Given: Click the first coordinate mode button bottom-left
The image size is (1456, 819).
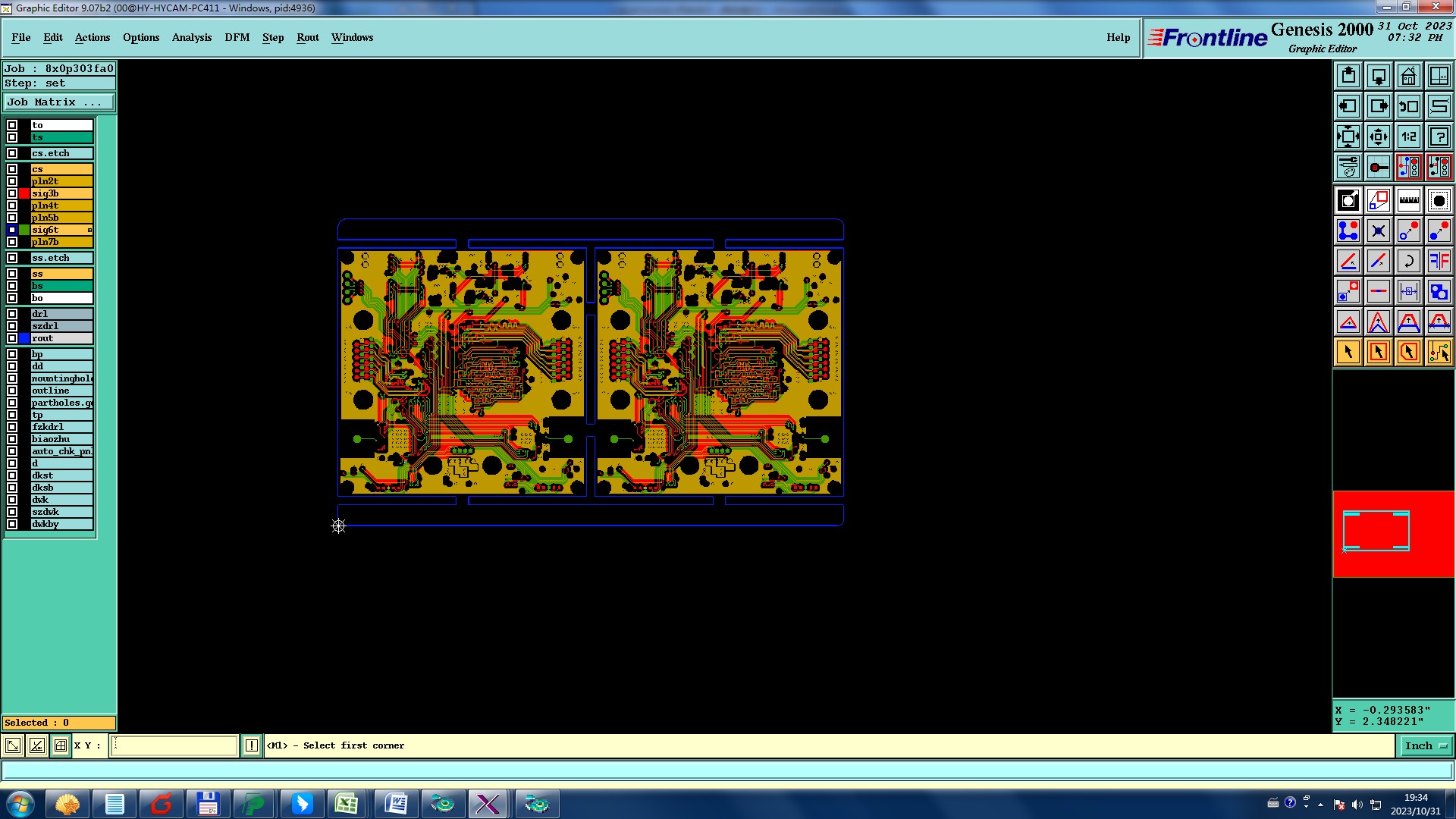Looking at the screenshot, I should coord(13,745).
